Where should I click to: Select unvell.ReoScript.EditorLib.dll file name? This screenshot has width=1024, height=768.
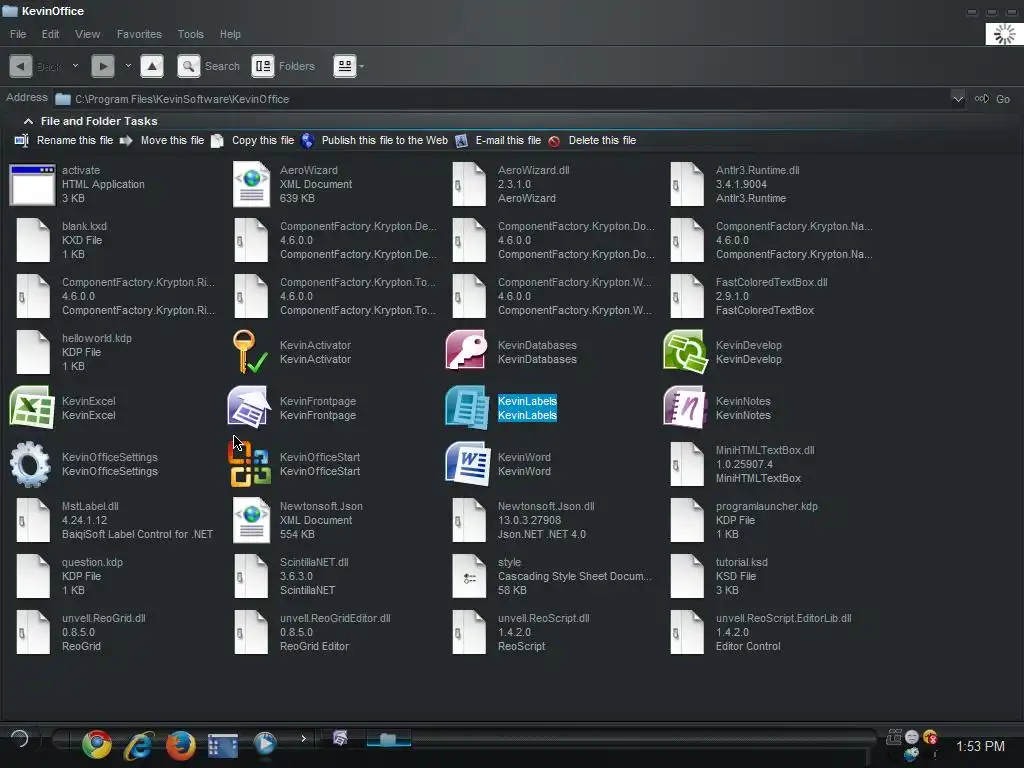(783, 618)
